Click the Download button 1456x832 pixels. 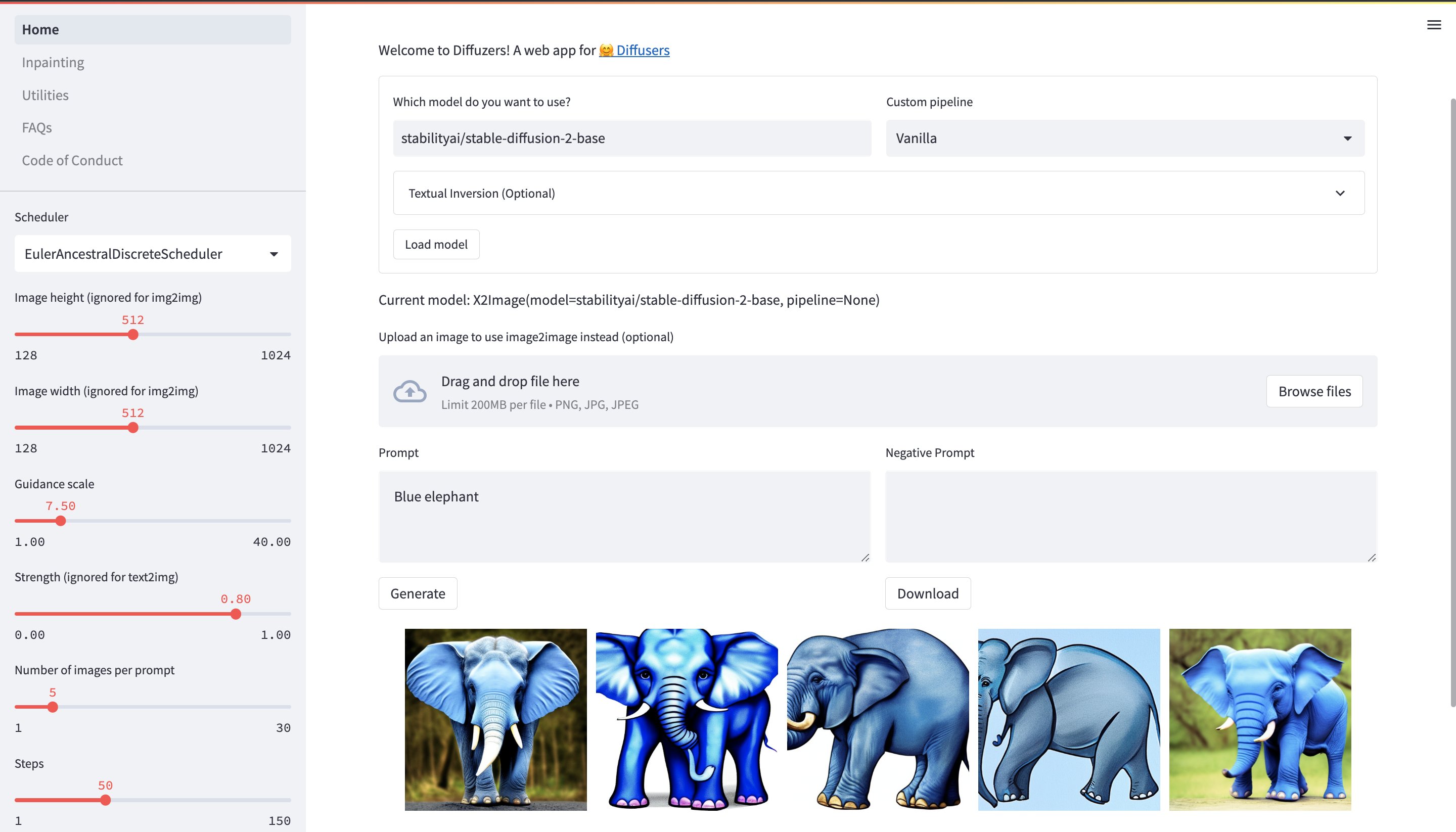pos(927,593)
